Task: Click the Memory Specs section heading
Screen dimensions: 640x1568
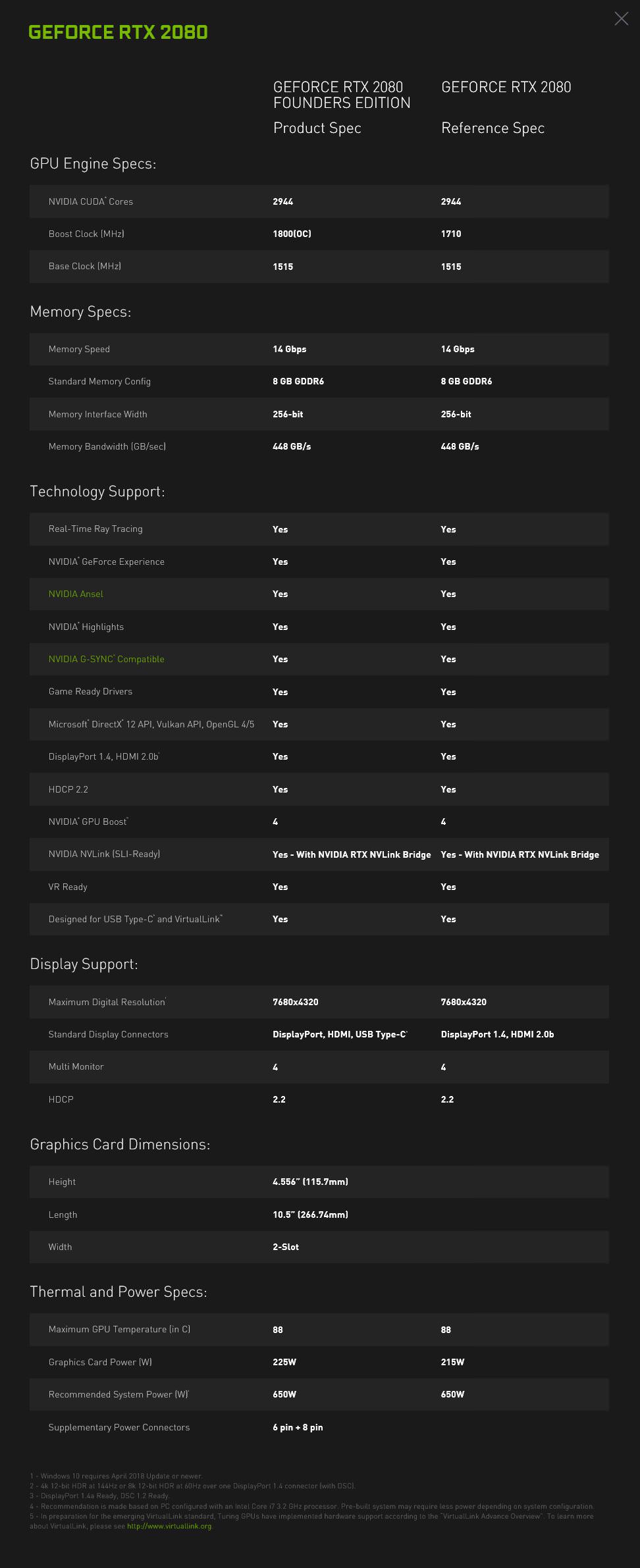Action: (x=80, y=311)
